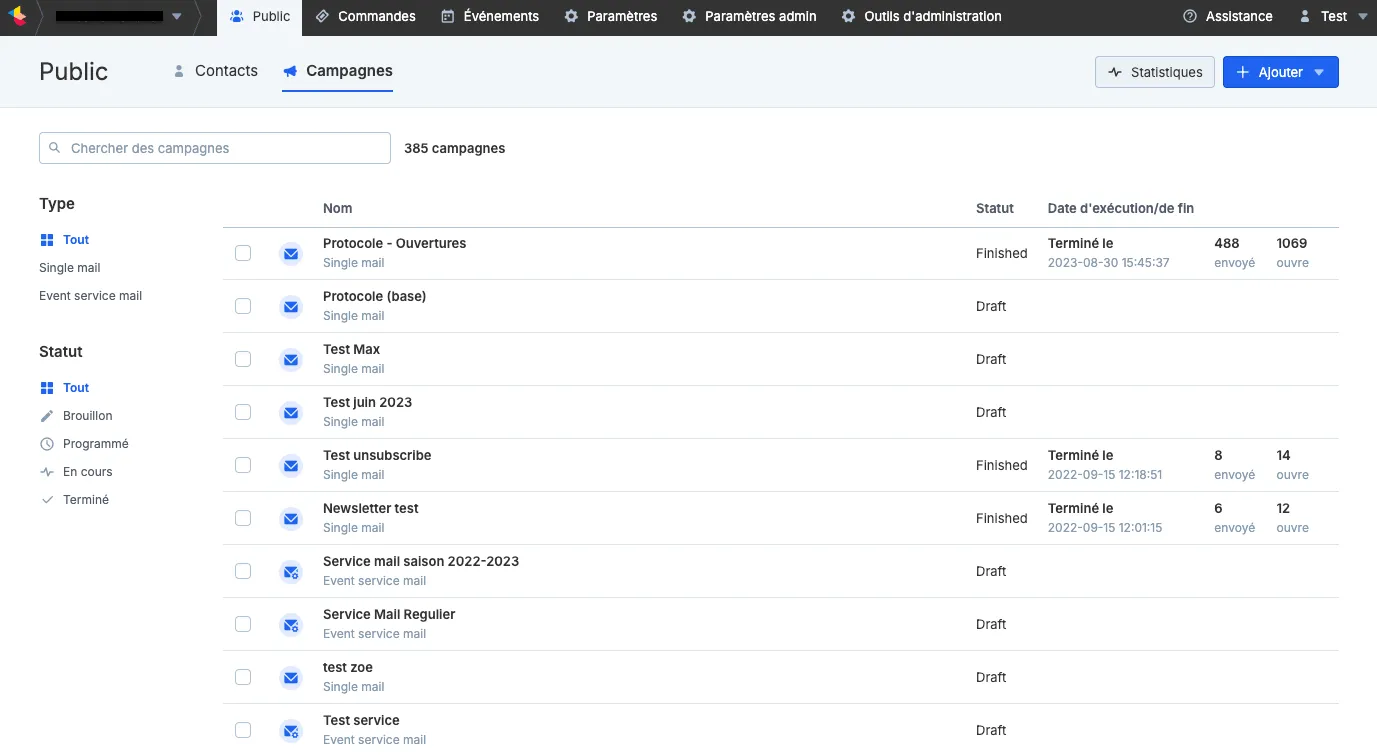Switch to the Contacts tab
The width and height of the screenshot is (1377, 755).
click(x=216, y=71)
